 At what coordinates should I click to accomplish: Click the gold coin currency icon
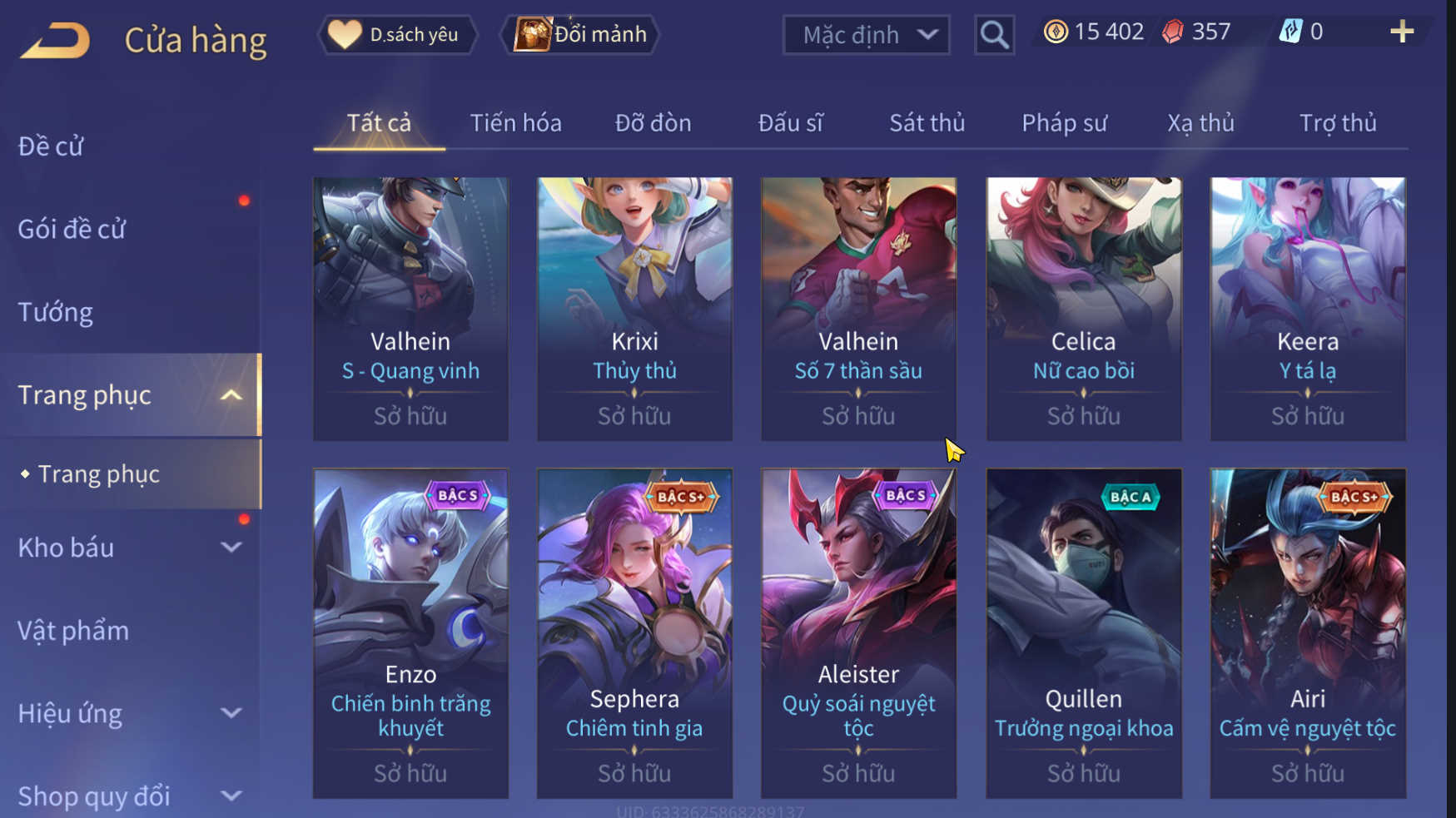tap(1056, 32)
